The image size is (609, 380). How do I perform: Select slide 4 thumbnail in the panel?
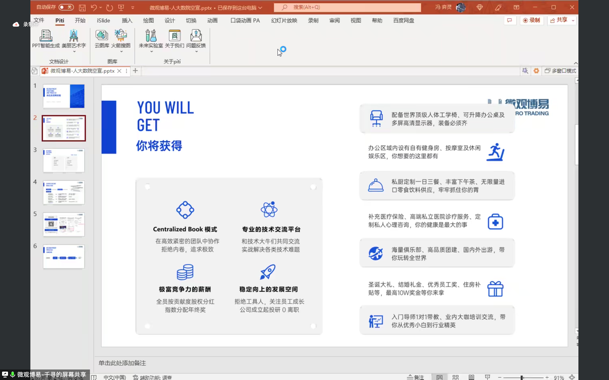(64, 192)
